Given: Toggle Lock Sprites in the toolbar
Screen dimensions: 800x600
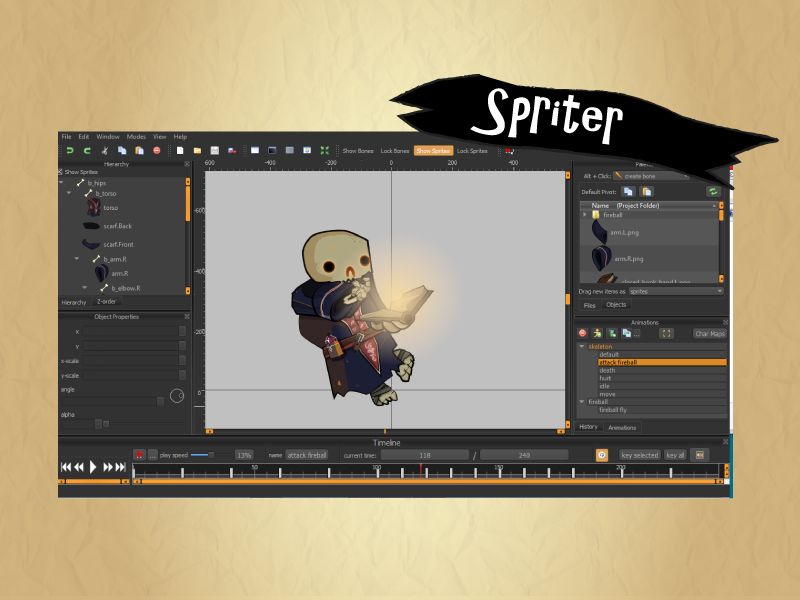Looking at the screenshot, I should [472, 151].
